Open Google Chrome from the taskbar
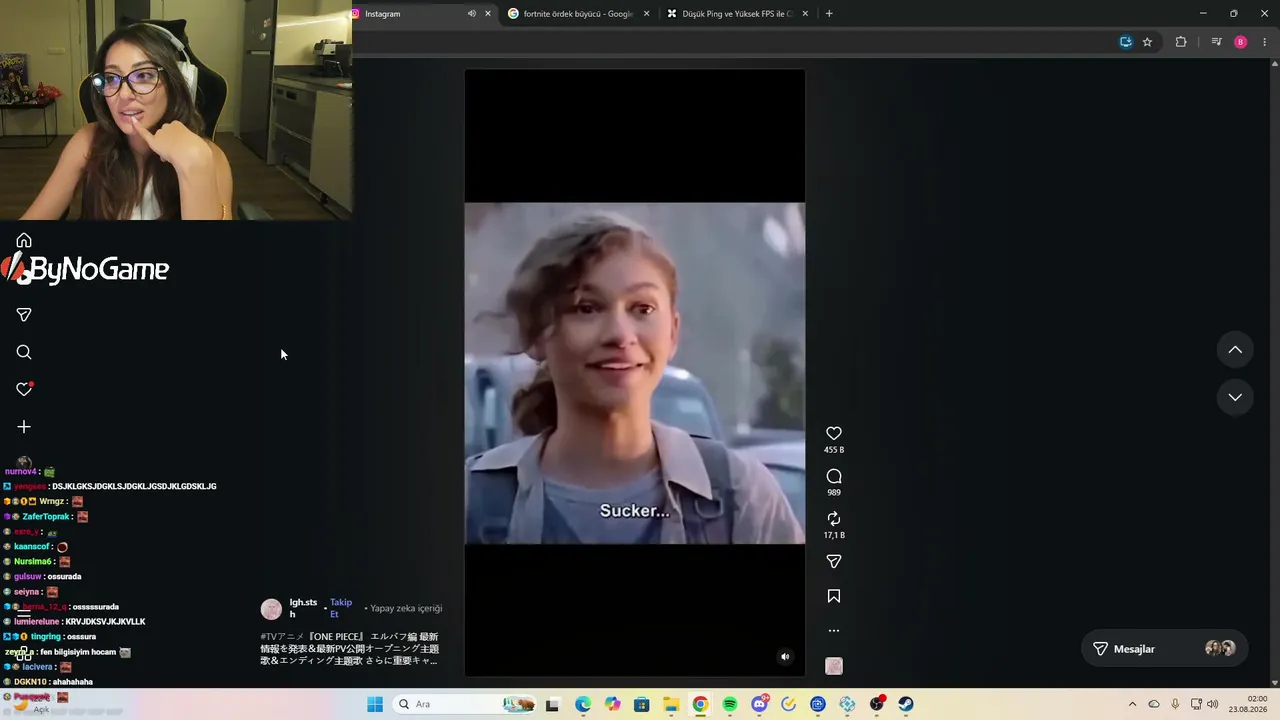 pos(700,704)
